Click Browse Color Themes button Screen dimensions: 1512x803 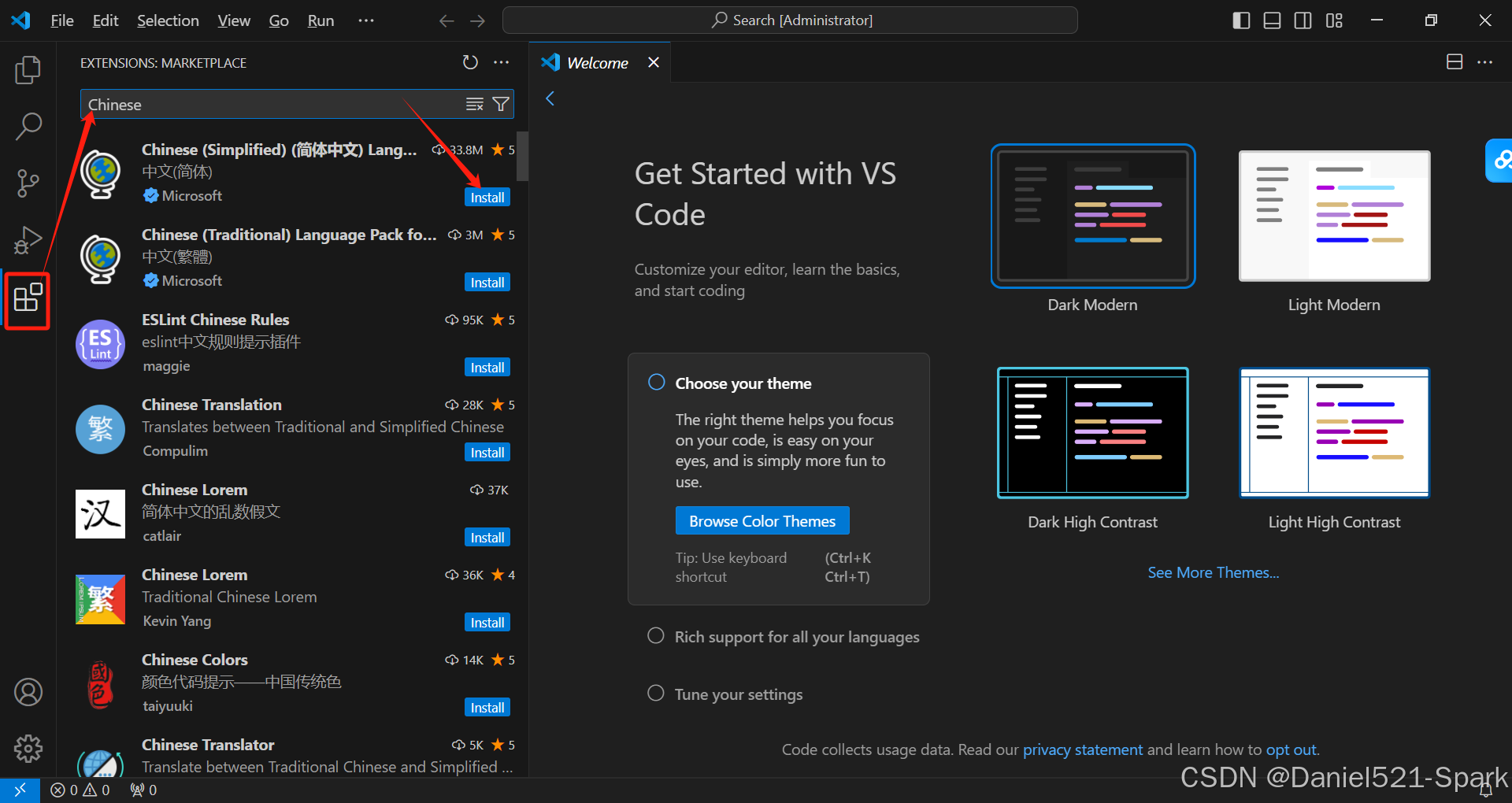762,521
